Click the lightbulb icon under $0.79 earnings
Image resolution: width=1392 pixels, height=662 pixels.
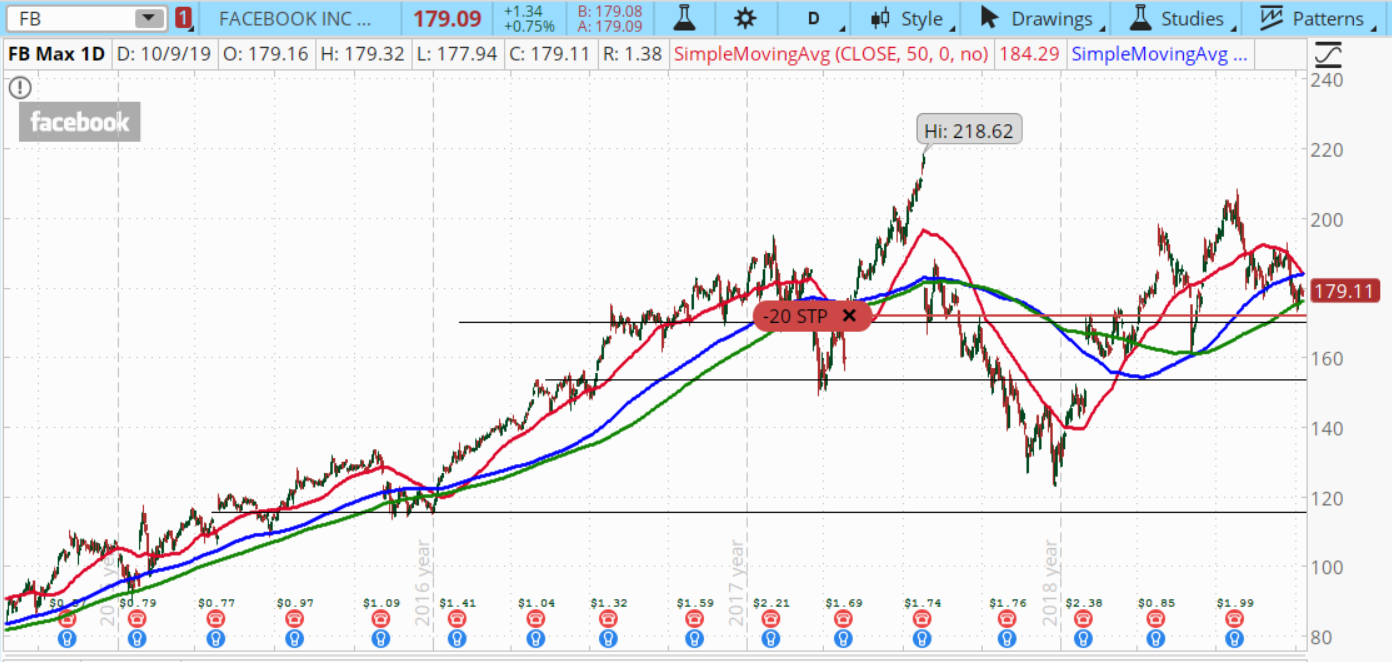(138, 638)
